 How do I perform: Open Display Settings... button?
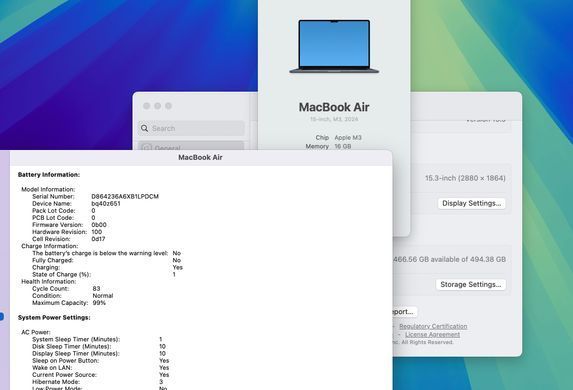[x=471, y=203]
